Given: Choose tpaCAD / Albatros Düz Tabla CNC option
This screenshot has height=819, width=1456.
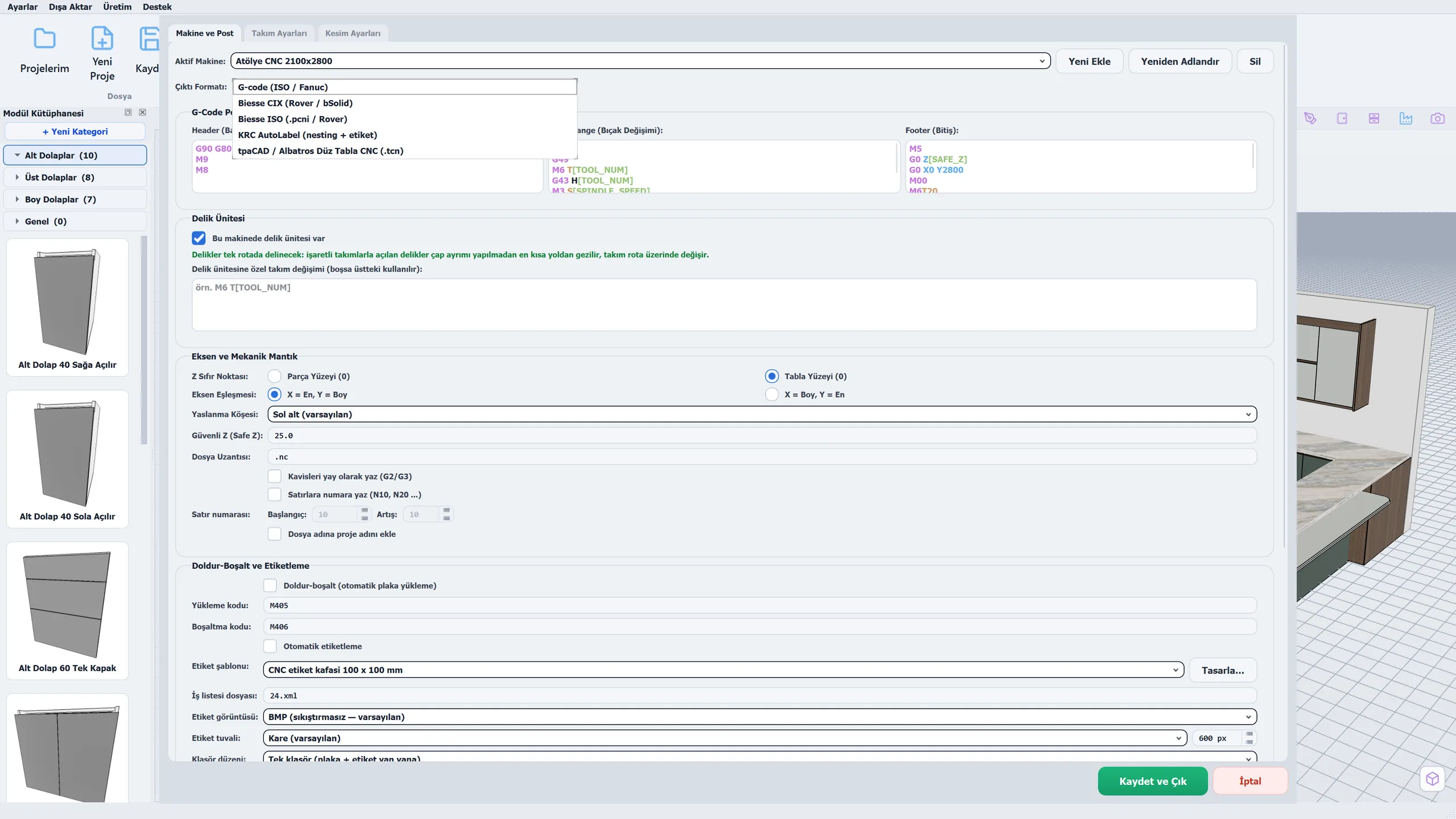Looking at the screenshot, I should click(405, 151).
